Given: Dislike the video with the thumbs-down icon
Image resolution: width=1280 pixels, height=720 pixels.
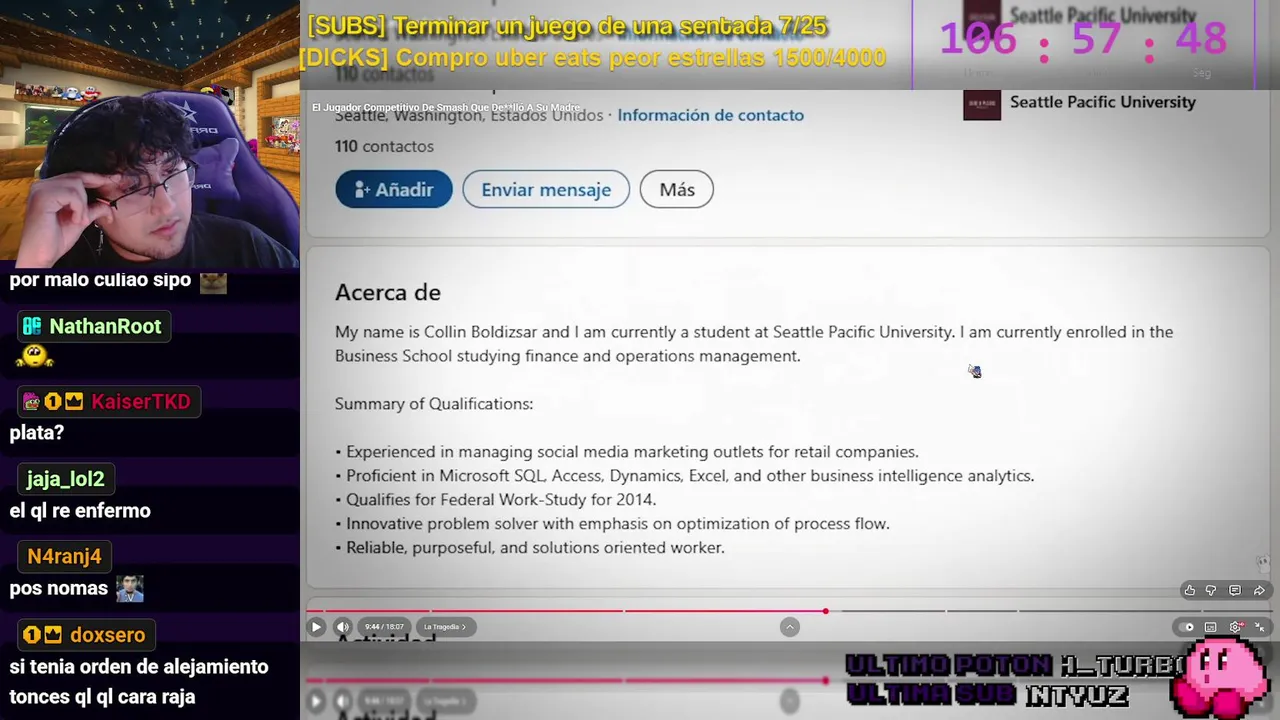Looking at the screenshot, I should [1211, 591].
